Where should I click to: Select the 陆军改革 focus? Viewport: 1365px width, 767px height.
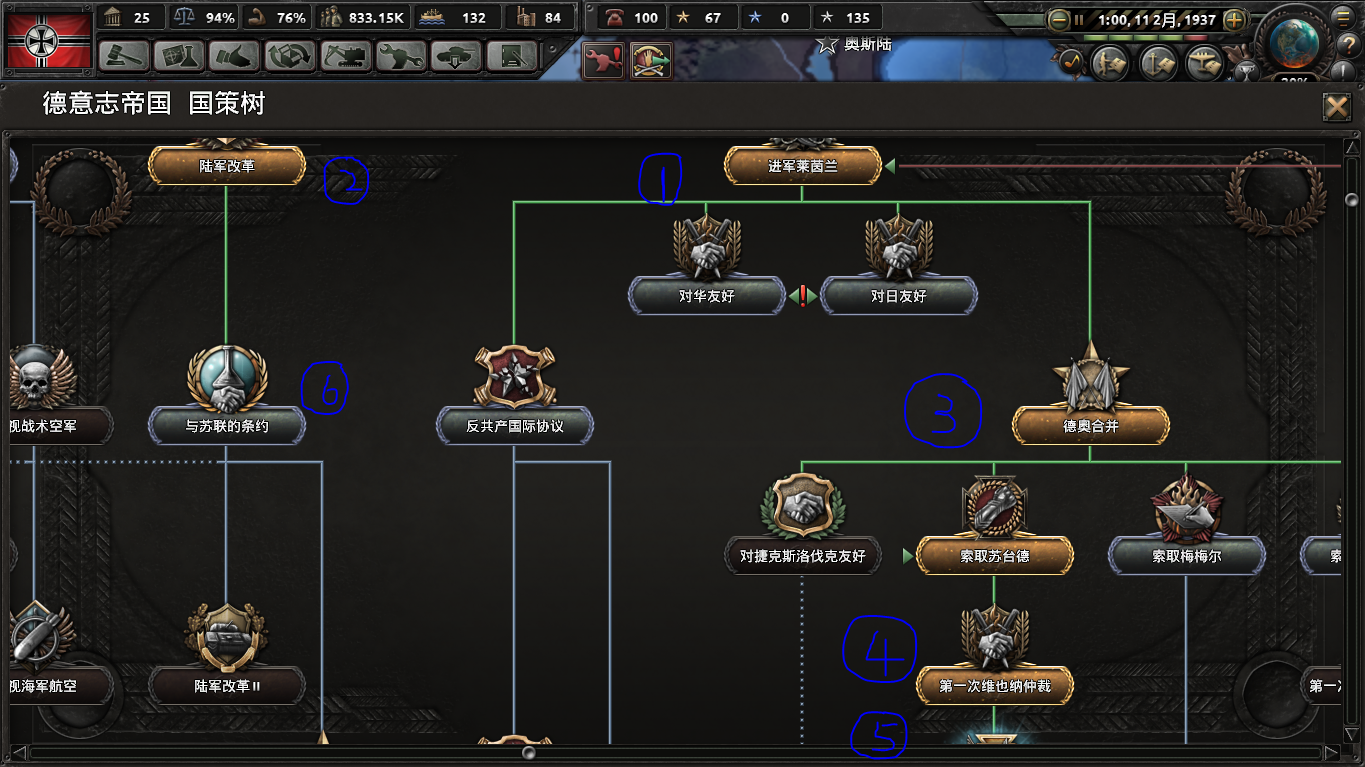pyautogui.click(x=227, y=166)
